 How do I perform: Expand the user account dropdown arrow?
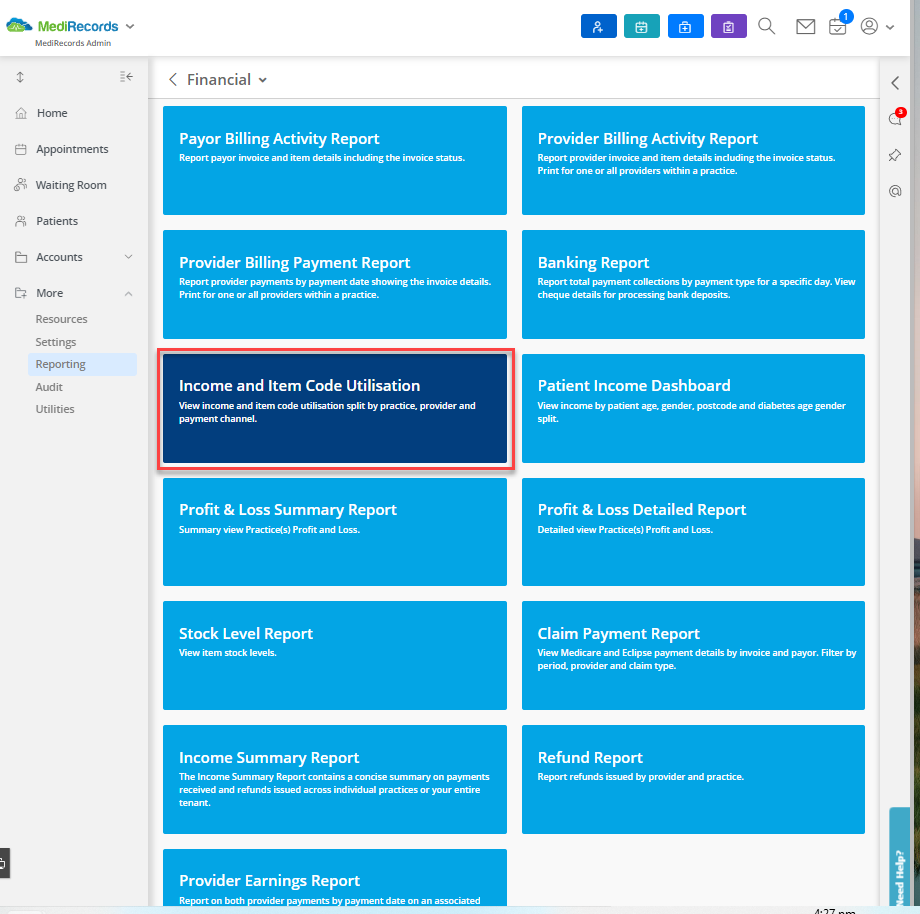coord(890,27)
